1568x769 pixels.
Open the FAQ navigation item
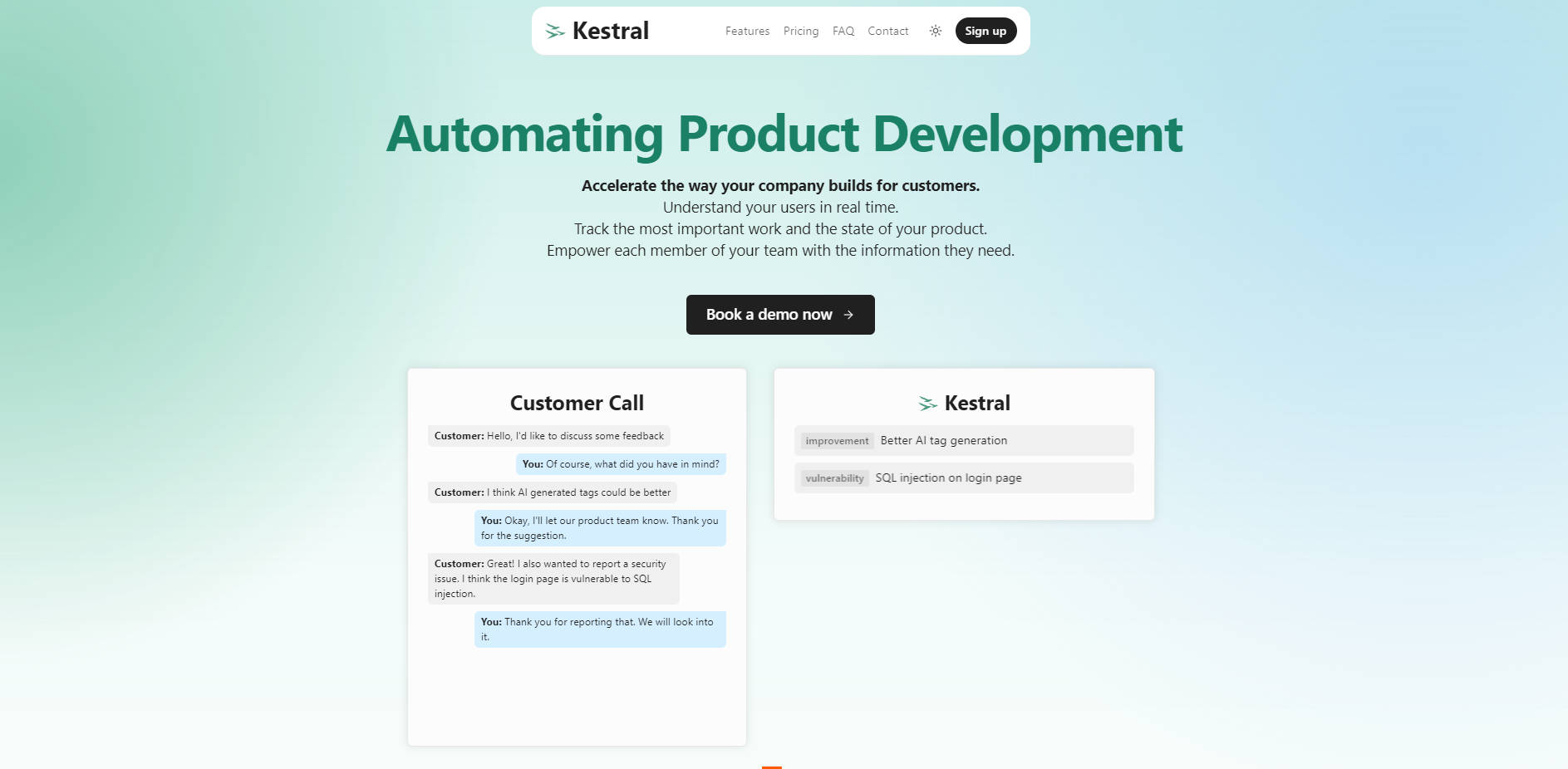coord(843,31)
